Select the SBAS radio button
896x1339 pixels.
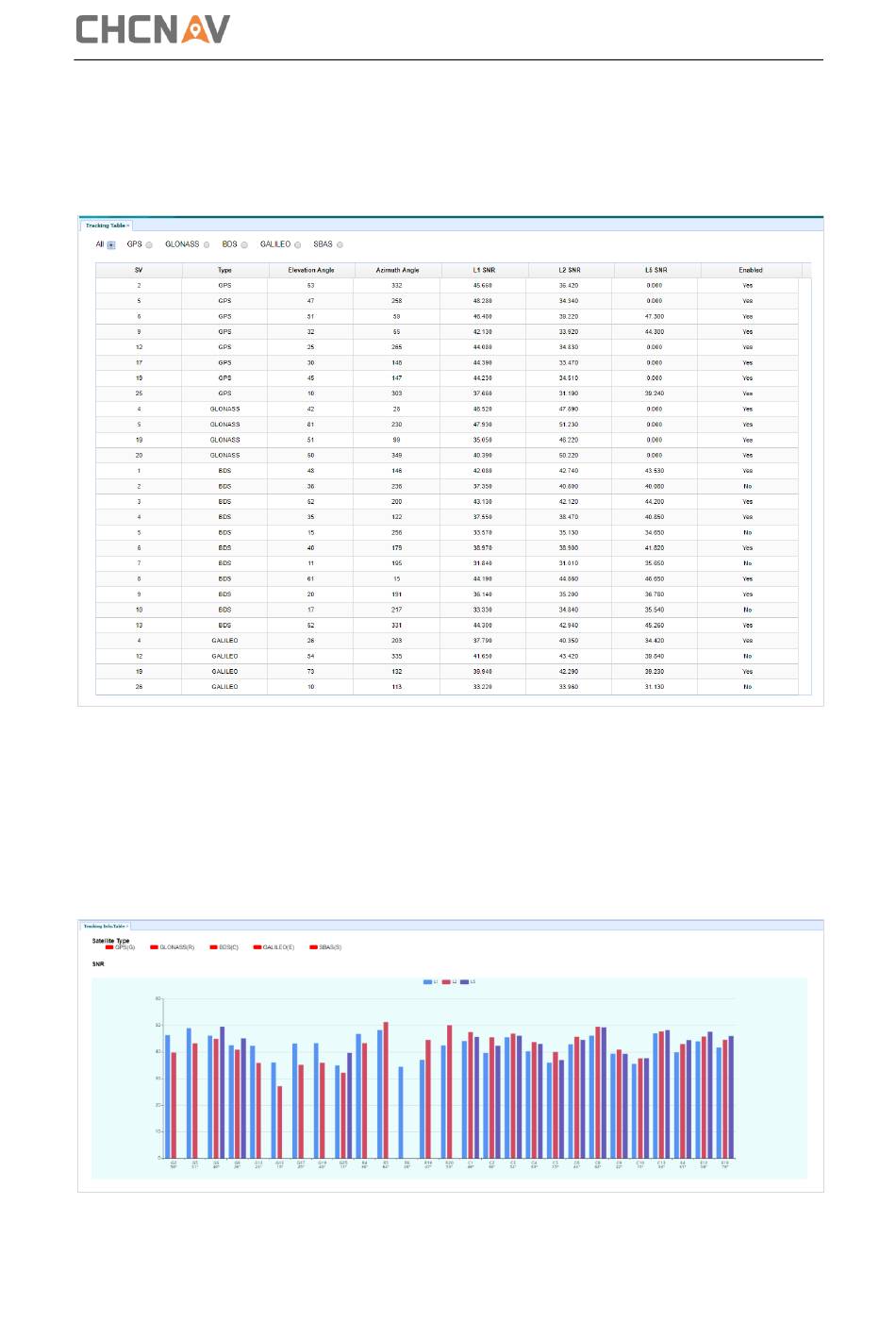(340, 245)
